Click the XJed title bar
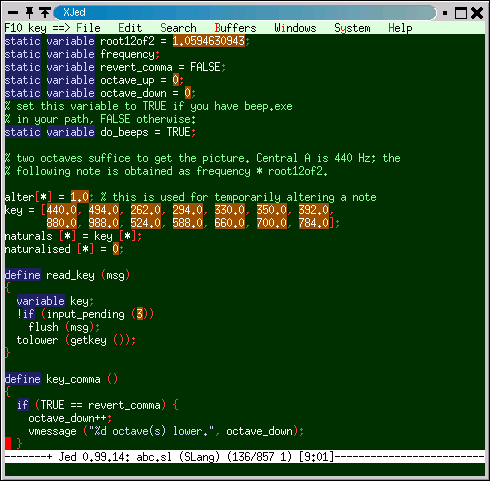 coord(245,13)
